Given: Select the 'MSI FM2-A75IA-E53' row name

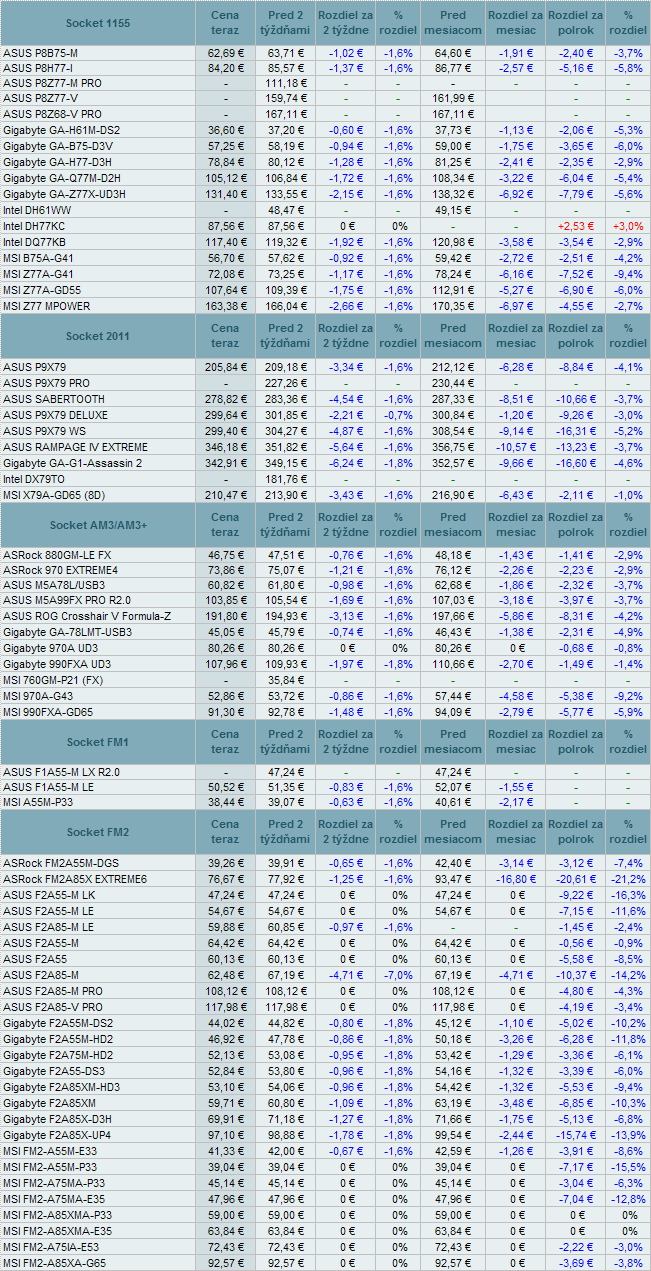Looking at the screenshot, I should [x=53, y=1247].
